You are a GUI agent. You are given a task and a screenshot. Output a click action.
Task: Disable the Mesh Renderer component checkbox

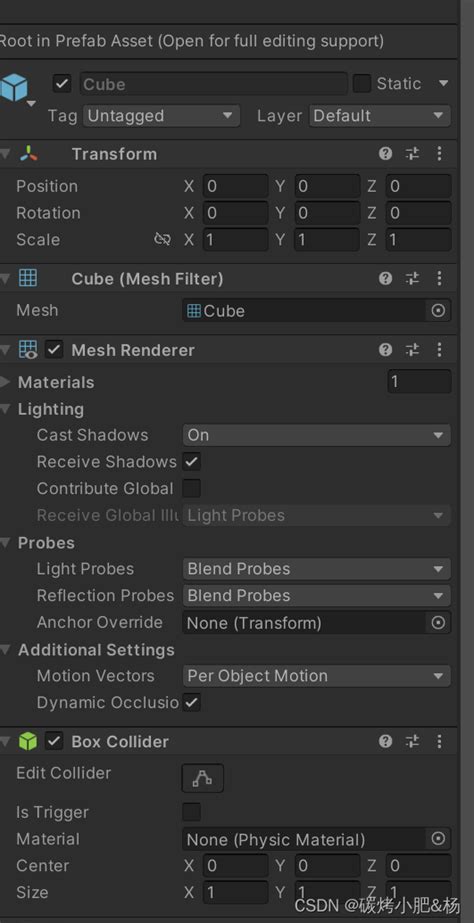pos(54,350)
